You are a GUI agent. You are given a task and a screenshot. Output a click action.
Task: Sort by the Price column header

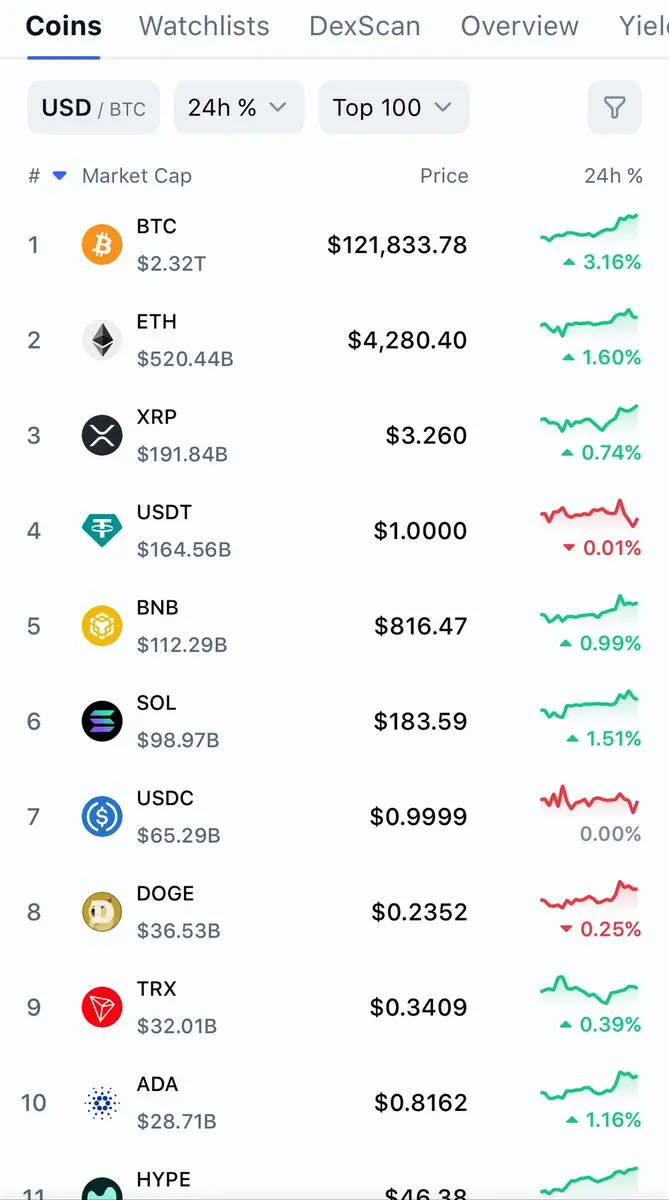[x=444, y=176]
